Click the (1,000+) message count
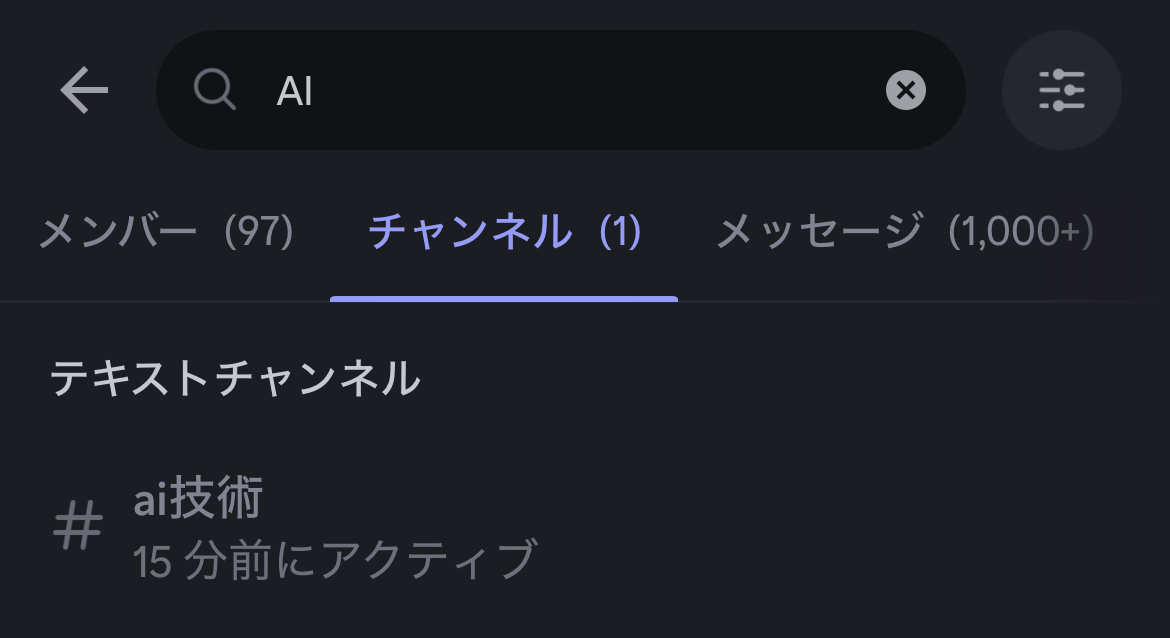The height and width of the screenshot is (638, 1170). [x=1020, y=233]
